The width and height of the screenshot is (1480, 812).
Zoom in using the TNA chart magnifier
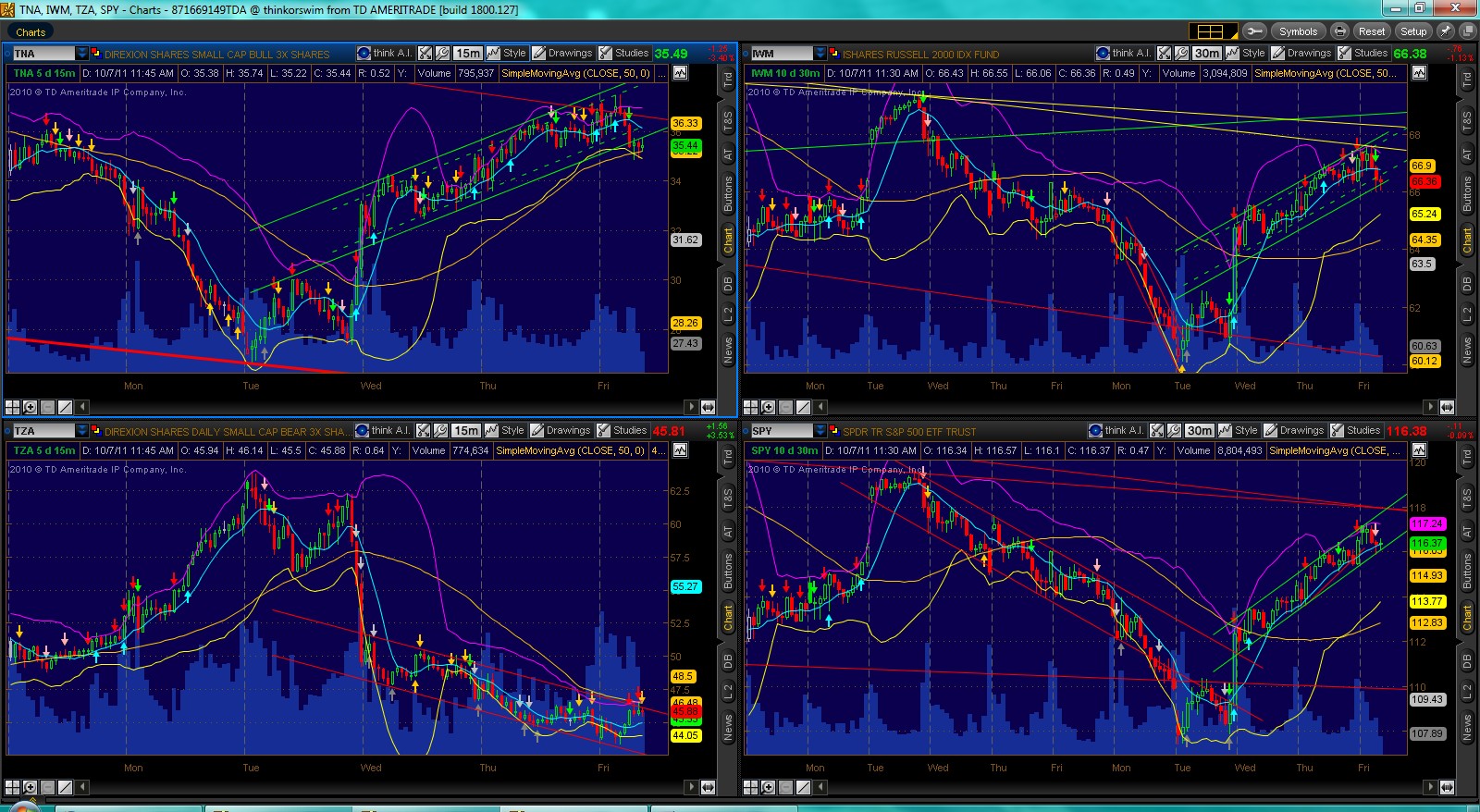coord(30,407)
